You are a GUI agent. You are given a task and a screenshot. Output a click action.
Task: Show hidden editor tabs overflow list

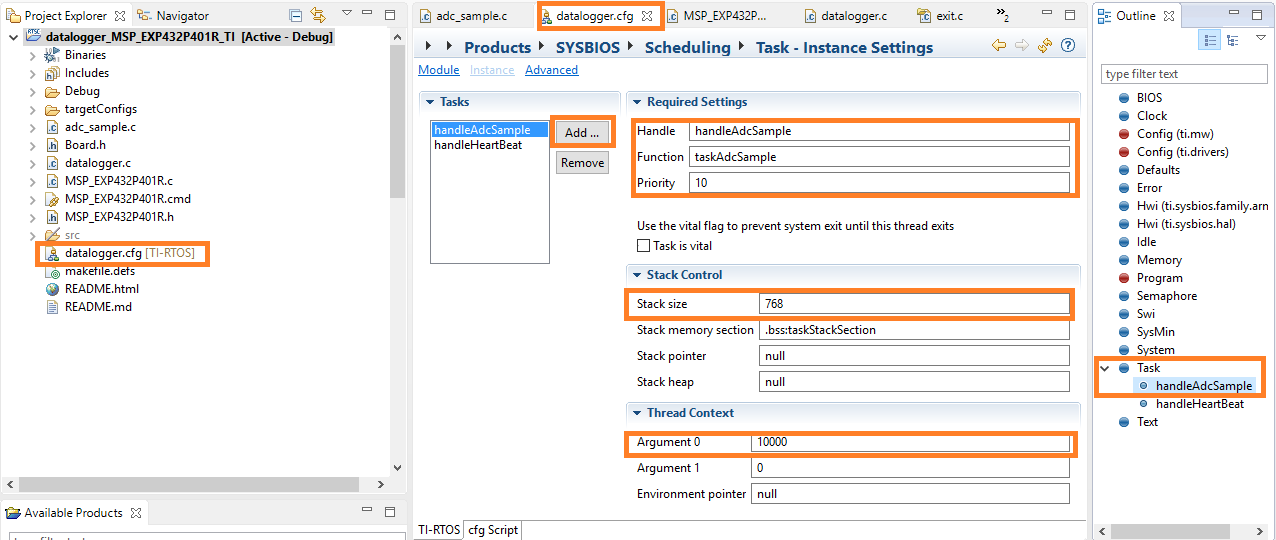pyautogui.click(x=1002, y=15)
